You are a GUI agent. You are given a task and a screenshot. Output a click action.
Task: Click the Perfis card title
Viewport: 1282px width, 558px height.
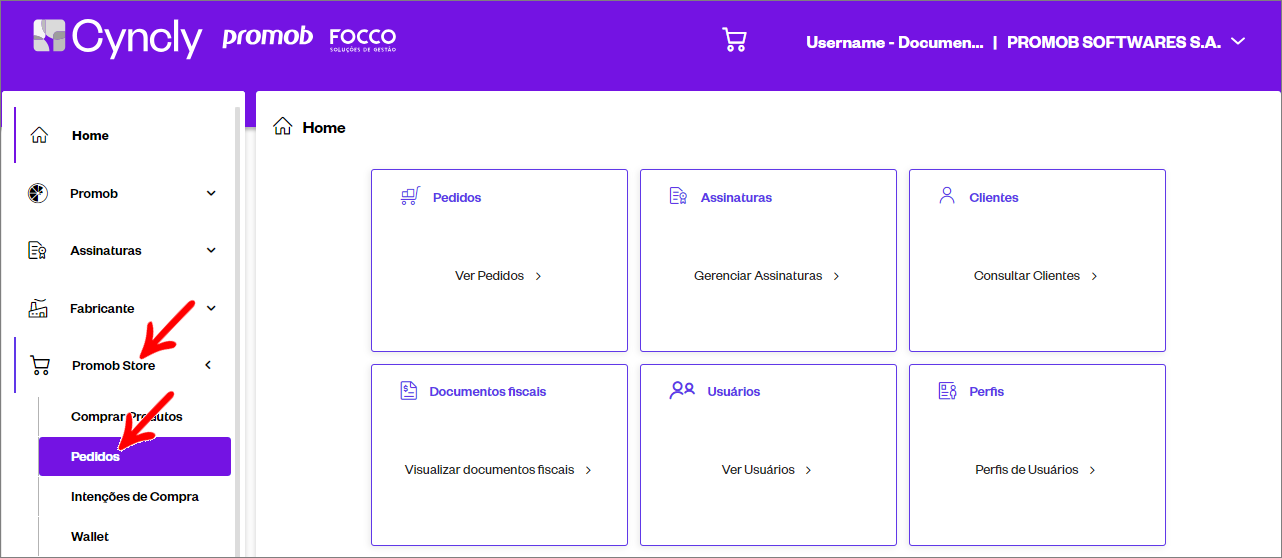(x=987, y=392)
